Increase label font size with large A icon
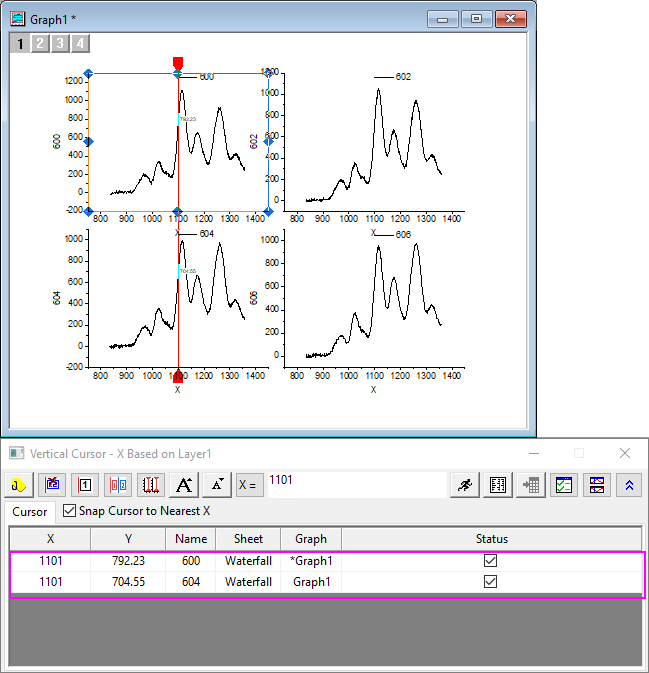The height and width of the screenshot is (673, 649). tap(184, 485)
